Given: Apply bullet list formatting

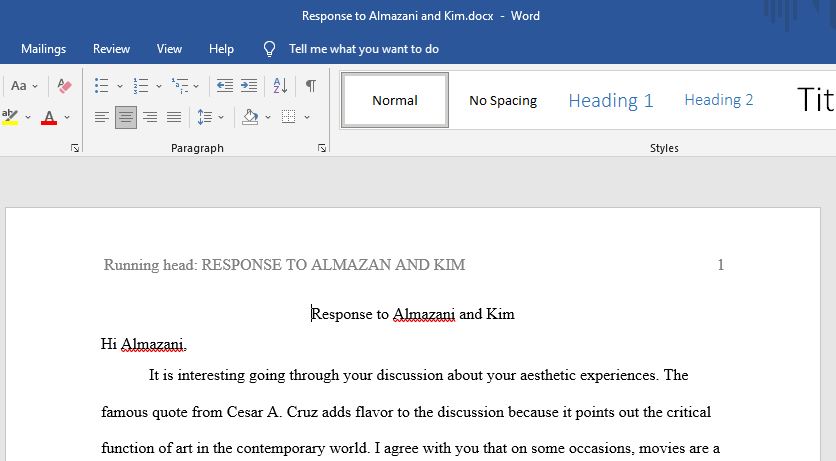Looking at the screenshot, I should 101,85.
